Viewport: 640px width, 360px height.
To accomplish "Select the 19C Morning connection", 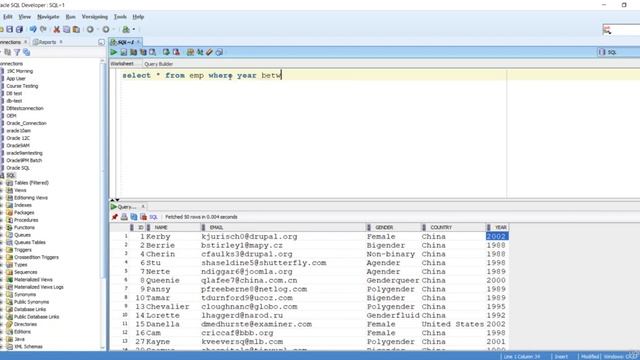I will click(x=20, y=71).
